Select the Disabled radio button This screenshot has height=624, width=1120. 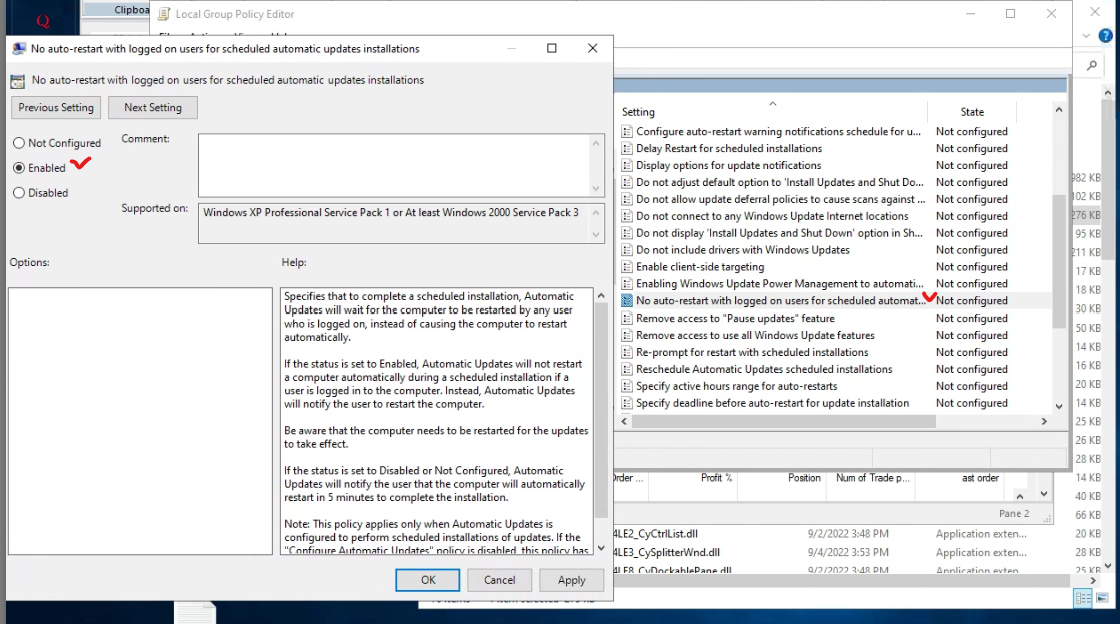coord(19,193)
